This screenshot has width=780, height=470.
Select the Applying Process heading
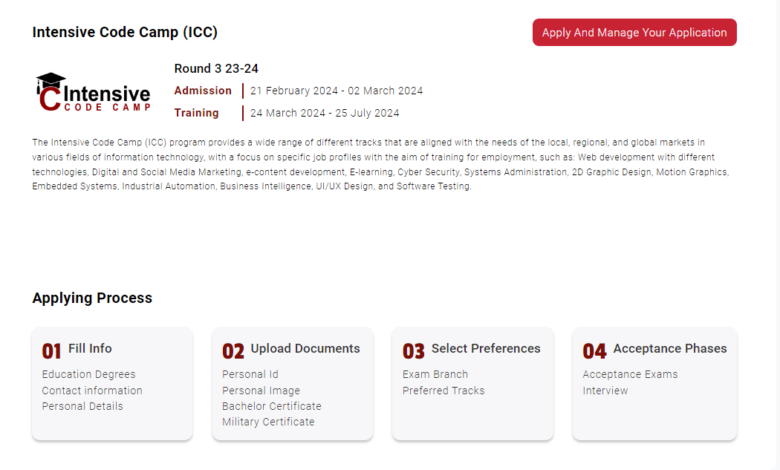tap(92, 298)
